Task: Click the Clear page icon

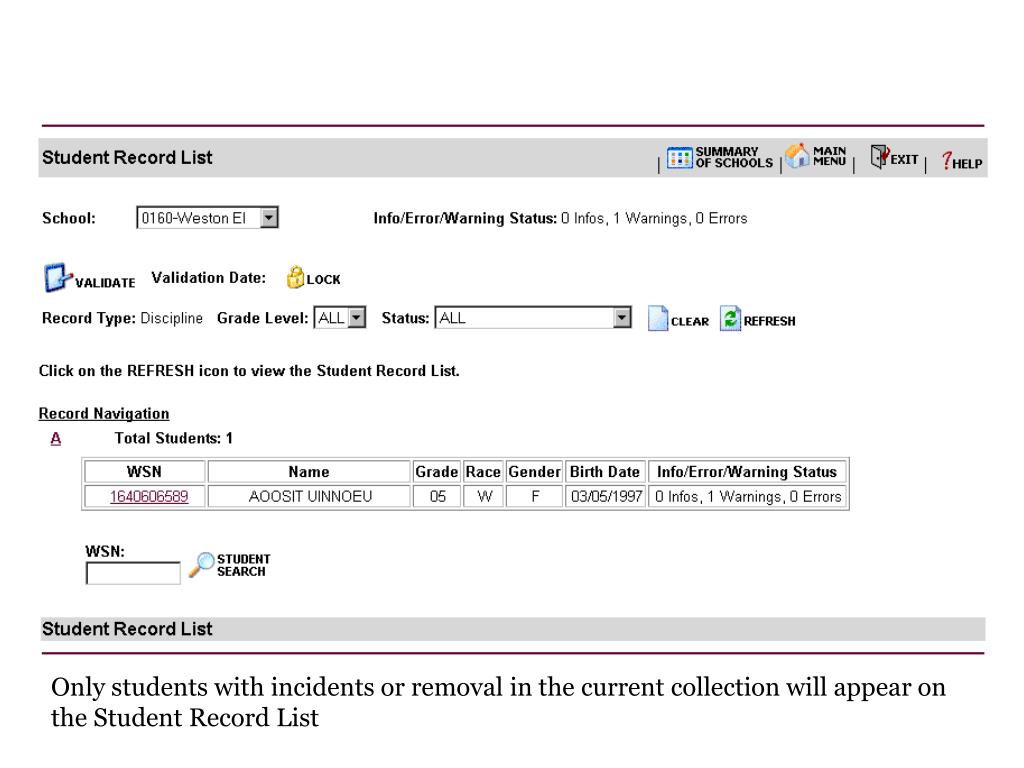Action: (x=658, y=319)
